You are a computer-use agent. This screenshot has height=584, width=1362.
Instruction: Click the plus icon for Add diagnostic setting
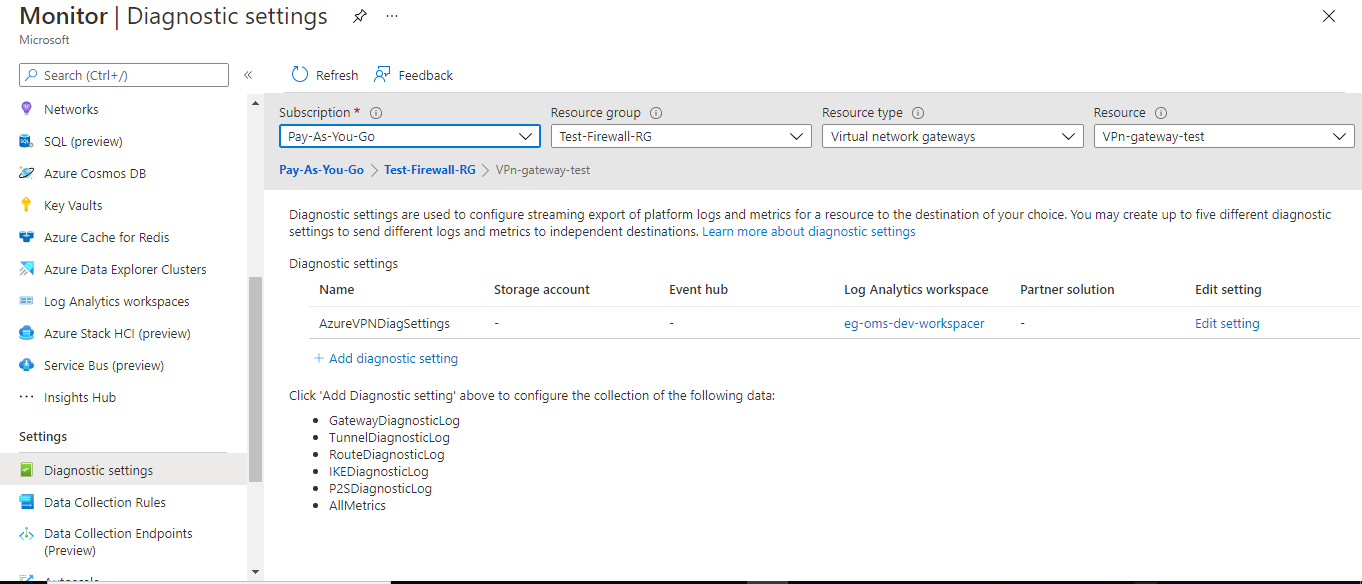point(319,358)
